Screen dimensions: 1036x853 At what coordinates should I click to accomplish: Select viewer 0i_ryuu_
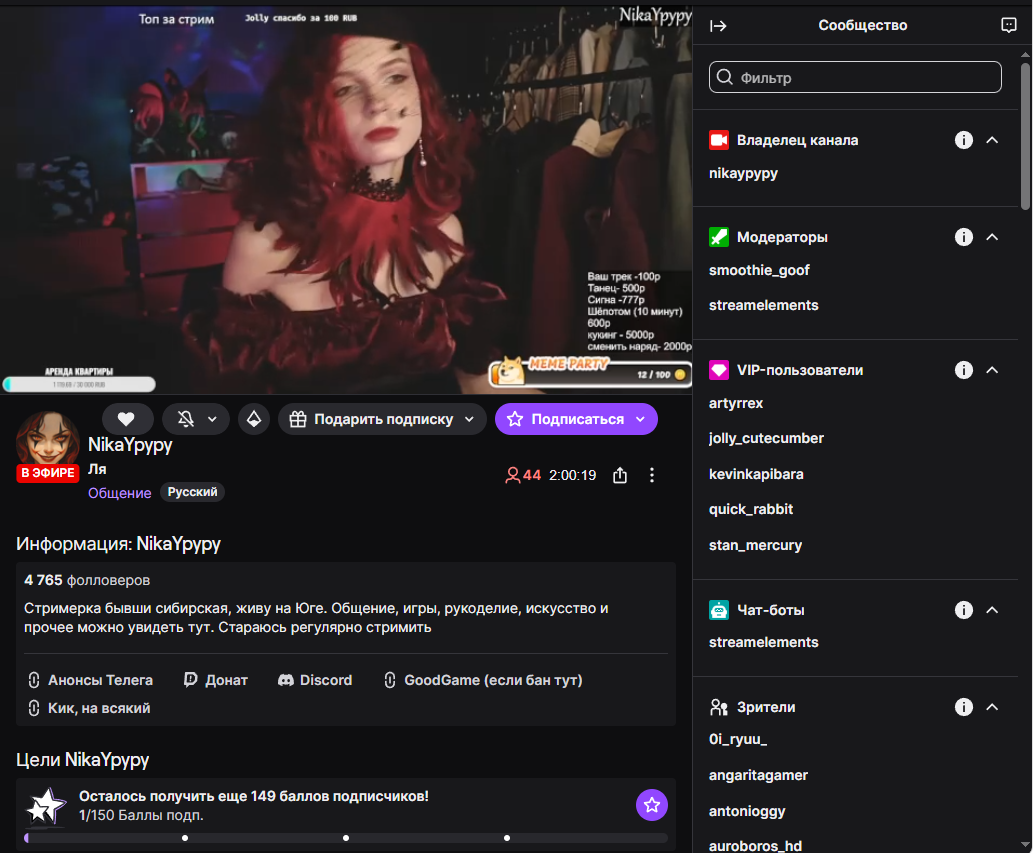tap(738, 739)
